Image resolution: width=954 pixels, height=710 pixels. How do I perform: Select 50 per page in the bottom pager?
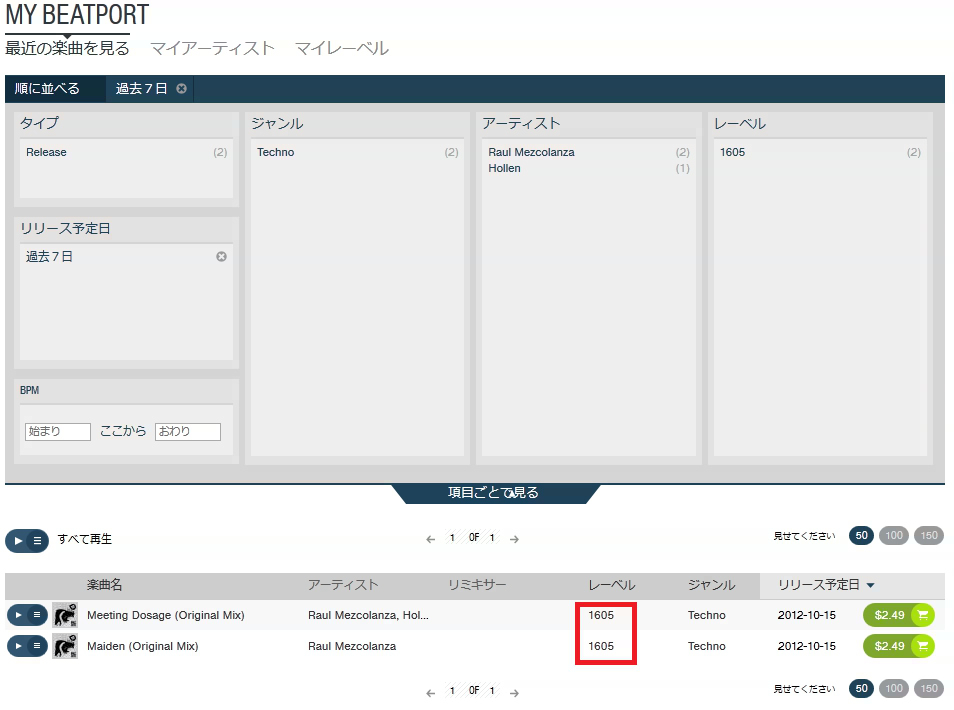tap(862, 688)
